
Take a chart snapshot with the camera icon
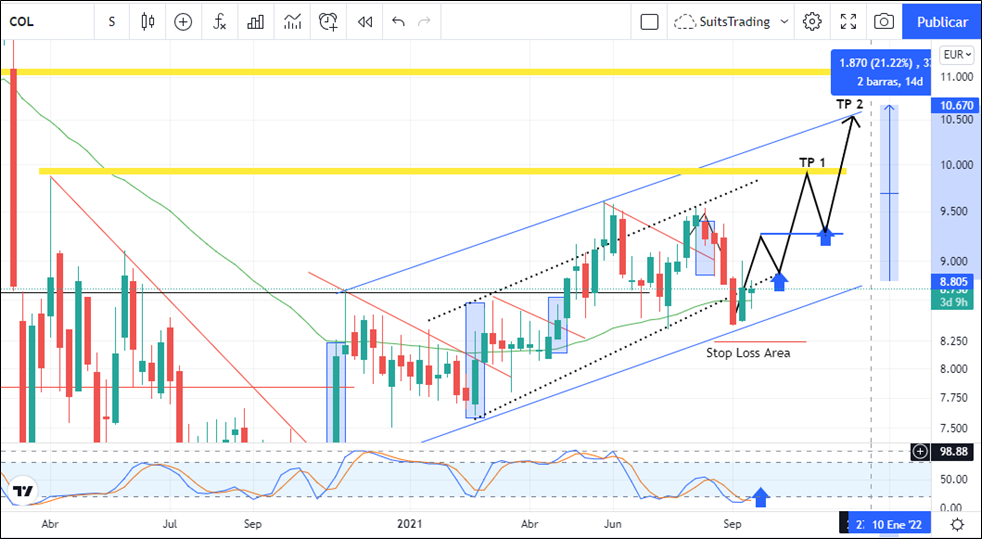[x=884, y=21]
